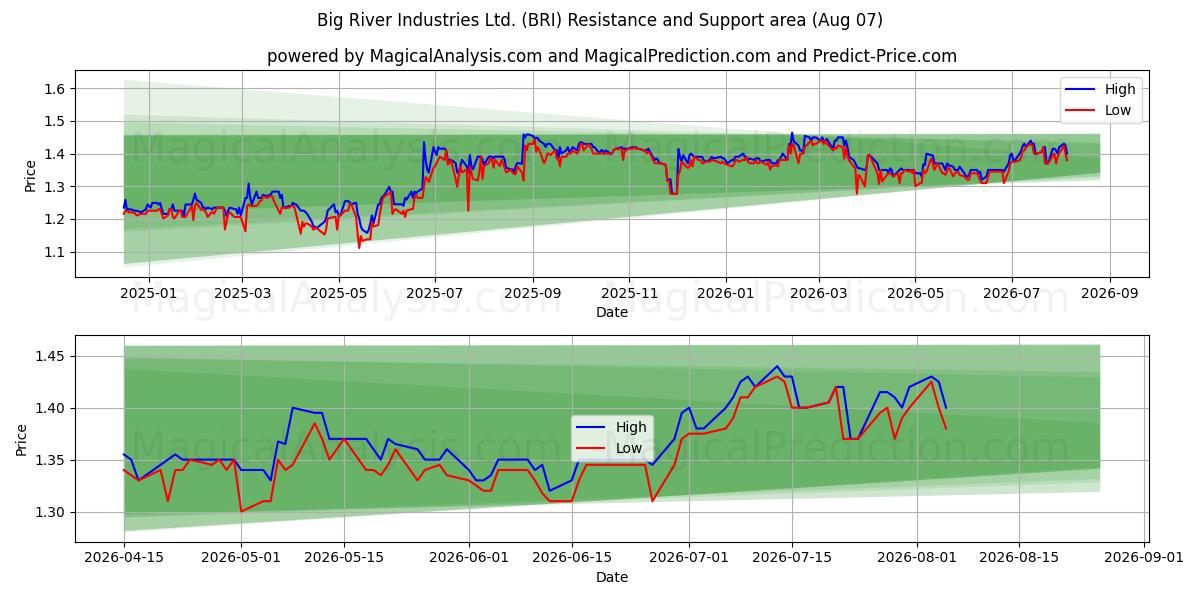Click the '1.35' y-axis label on bottom chart
The width and height of the screenshot is (1200, 600).
coord(52,461)
